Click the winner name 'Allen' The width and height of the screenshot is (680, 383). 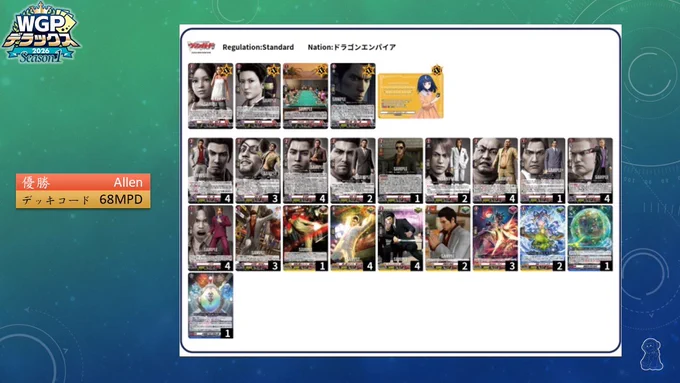pos(128,183)
